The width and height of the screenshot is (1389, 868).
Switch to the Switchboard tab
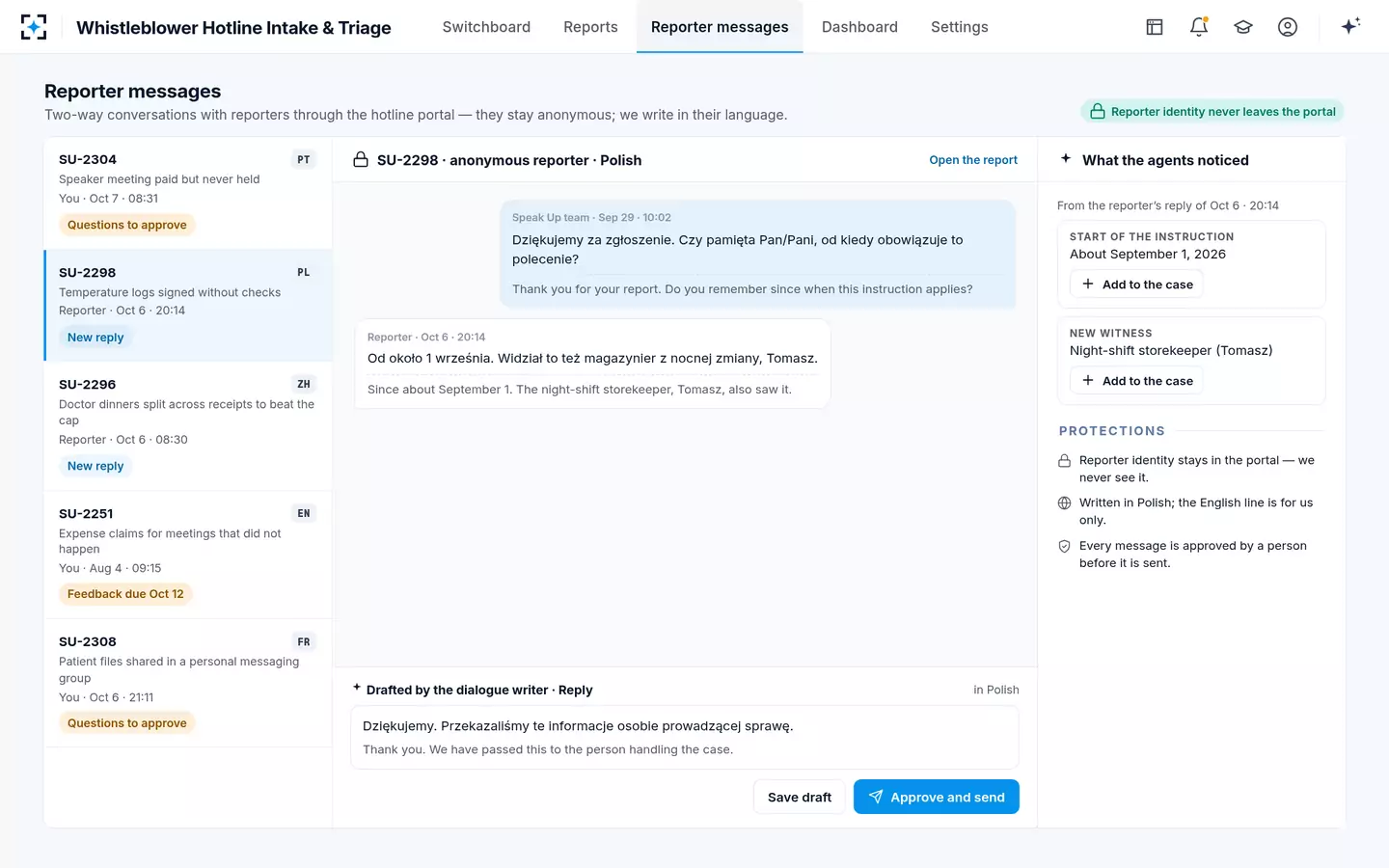point(486,27)
